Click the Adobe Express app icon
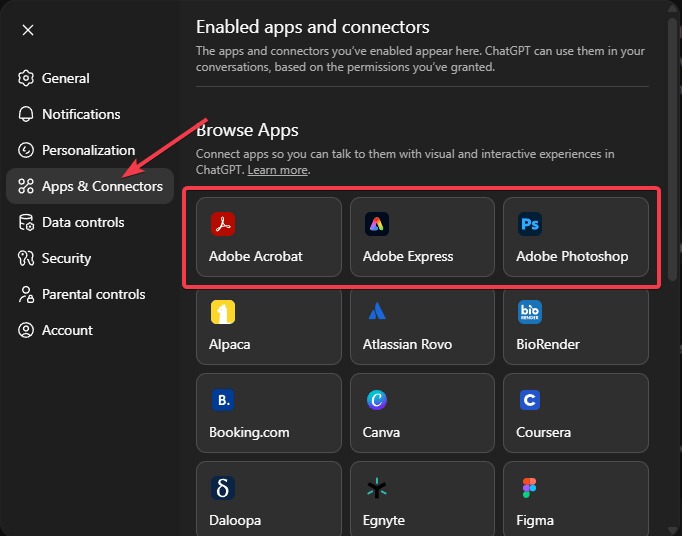682x536 pixels. (376, 224)
